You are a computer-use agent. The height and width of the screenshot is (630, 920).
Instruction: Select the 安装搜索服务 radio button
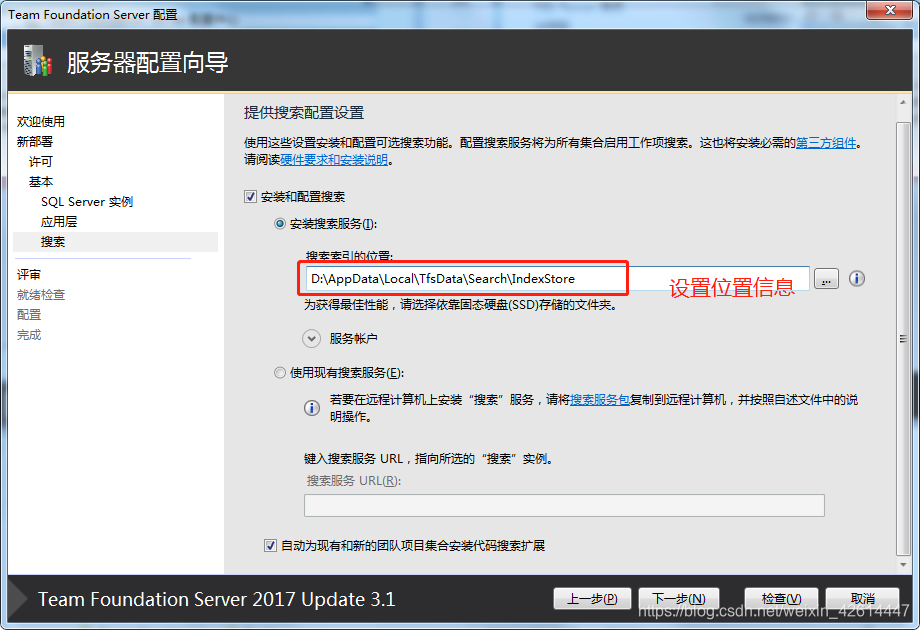(x=280, y=223)
